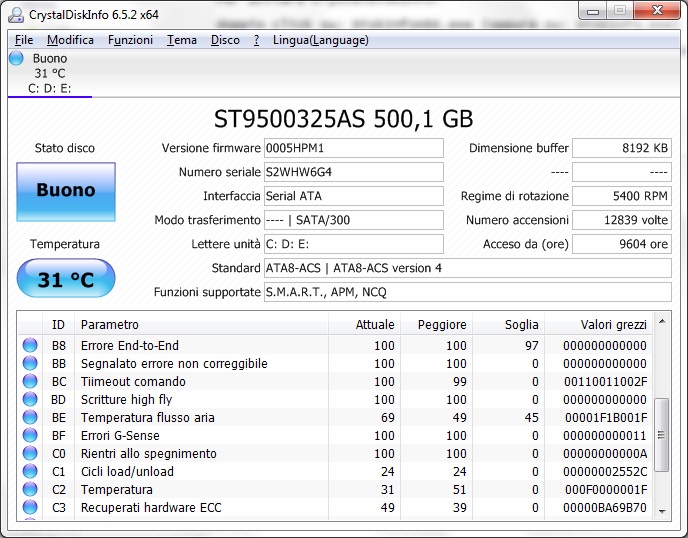Screen dimensions: 688x538
Task: Click status orb of Scritture high fly row
Action: point(30,399)
